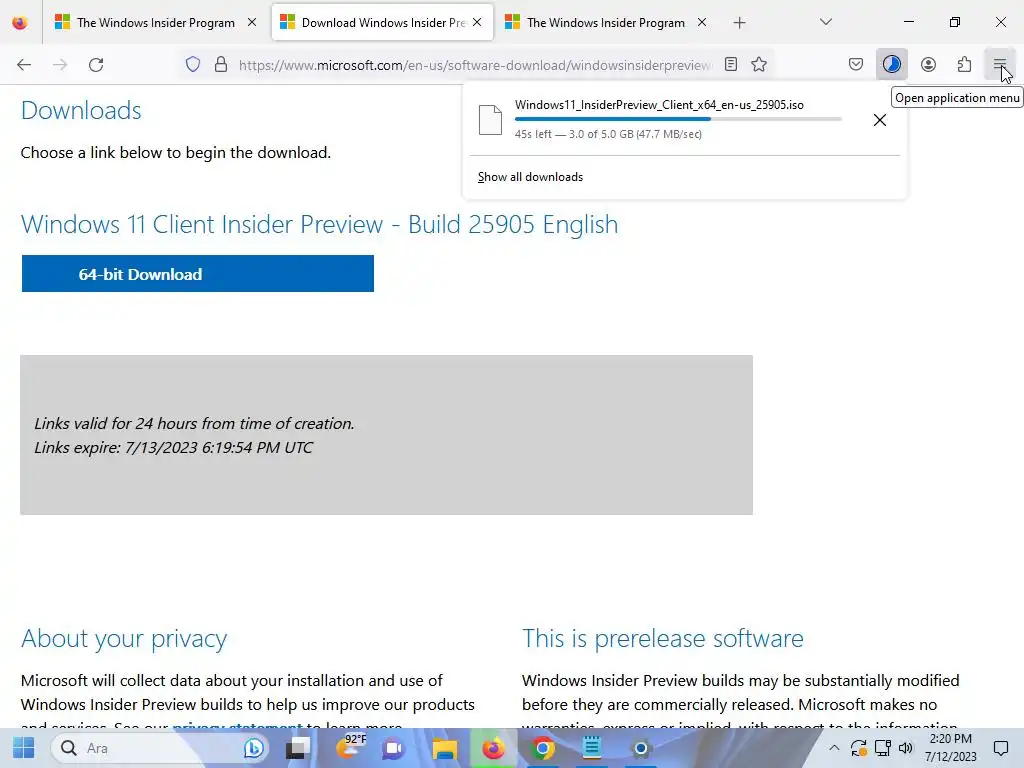Open the extensions puzzle icon
Viewport: 1024px width, 768px height.
point(964,64)
